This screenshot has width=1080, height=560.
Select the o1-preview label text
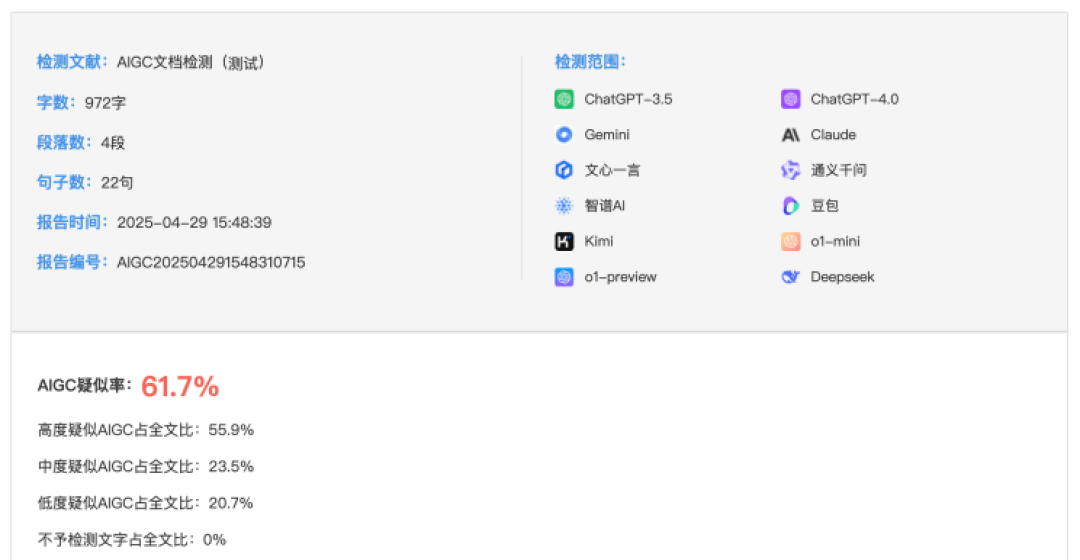(621, 277)
